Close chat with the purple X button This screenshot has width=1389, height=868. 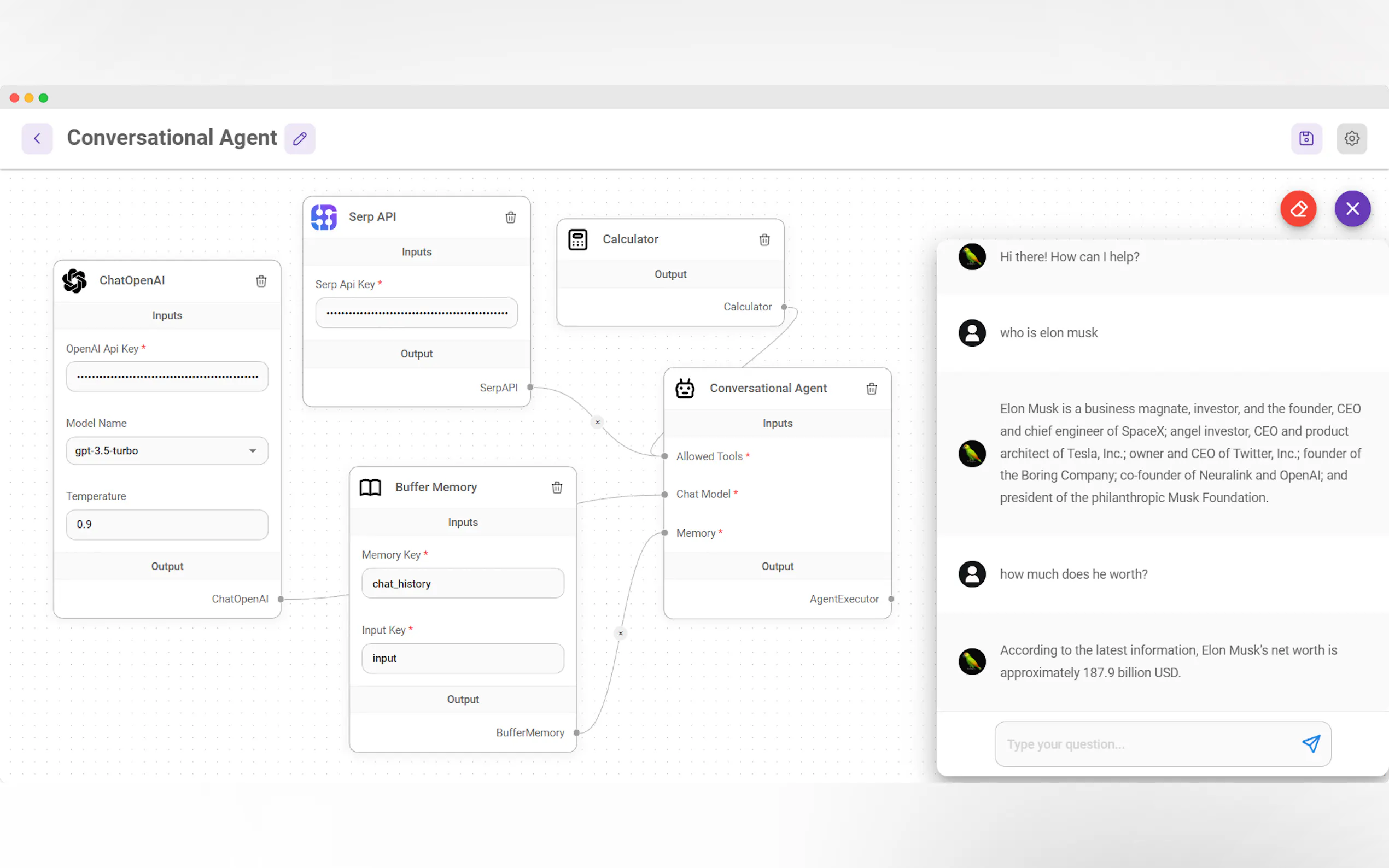tap(1352, 208)
